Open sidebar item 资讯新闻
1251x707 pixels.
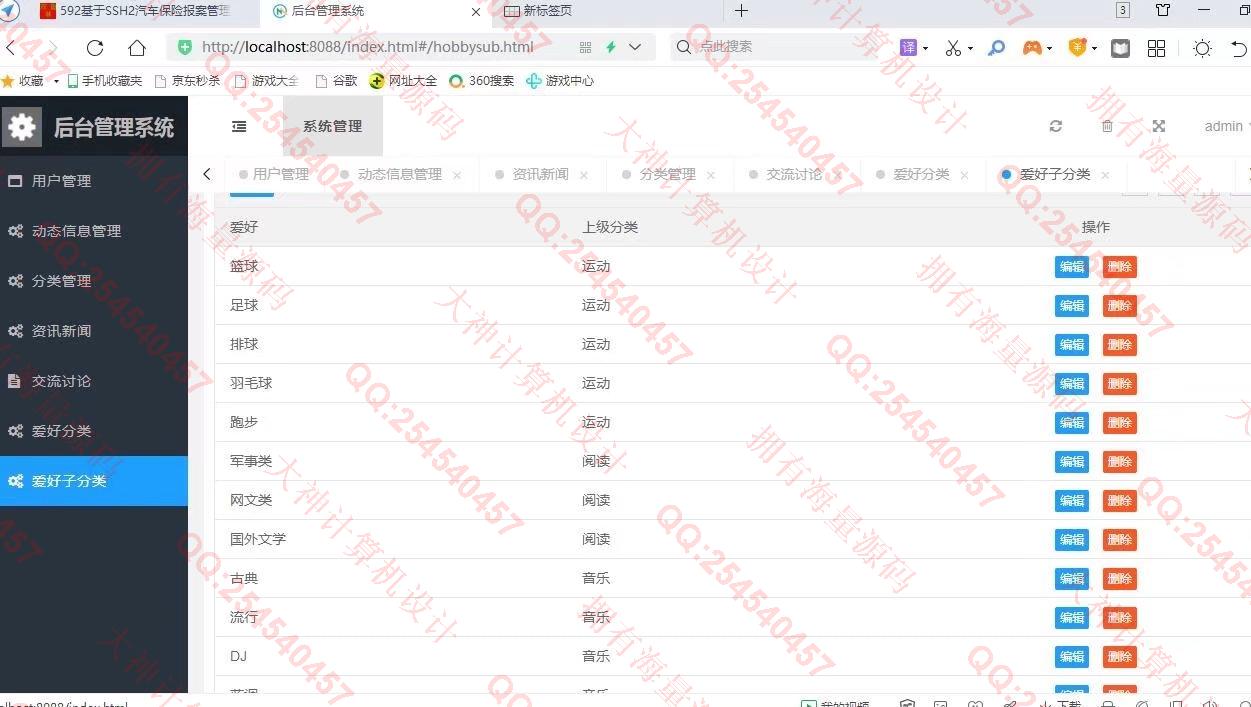click(94, 331)
